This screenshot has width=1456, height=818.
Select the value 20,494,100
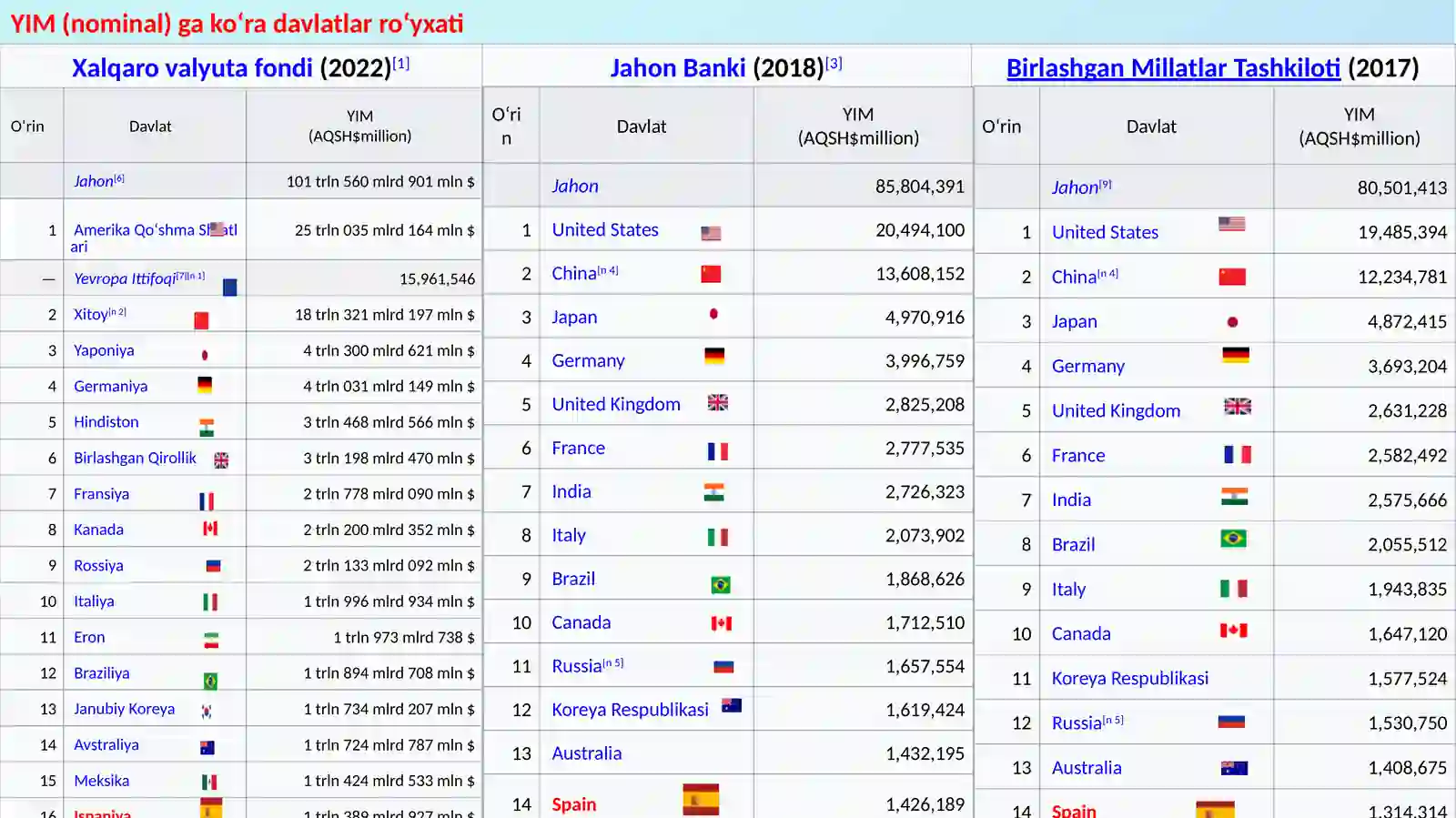[x=920, y=230]
